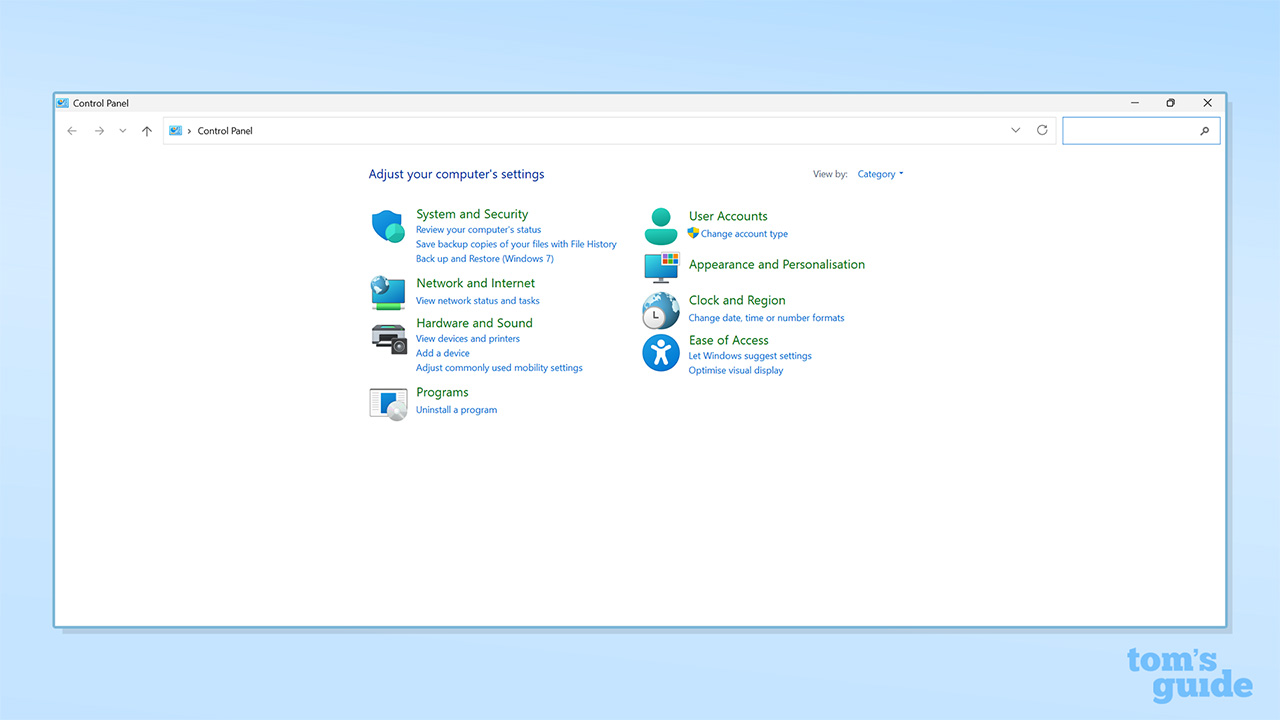The width and height of the screenshot is (1280, 720).
Task: Click the Ease of Access icon
Action: [x=660, y=353]
